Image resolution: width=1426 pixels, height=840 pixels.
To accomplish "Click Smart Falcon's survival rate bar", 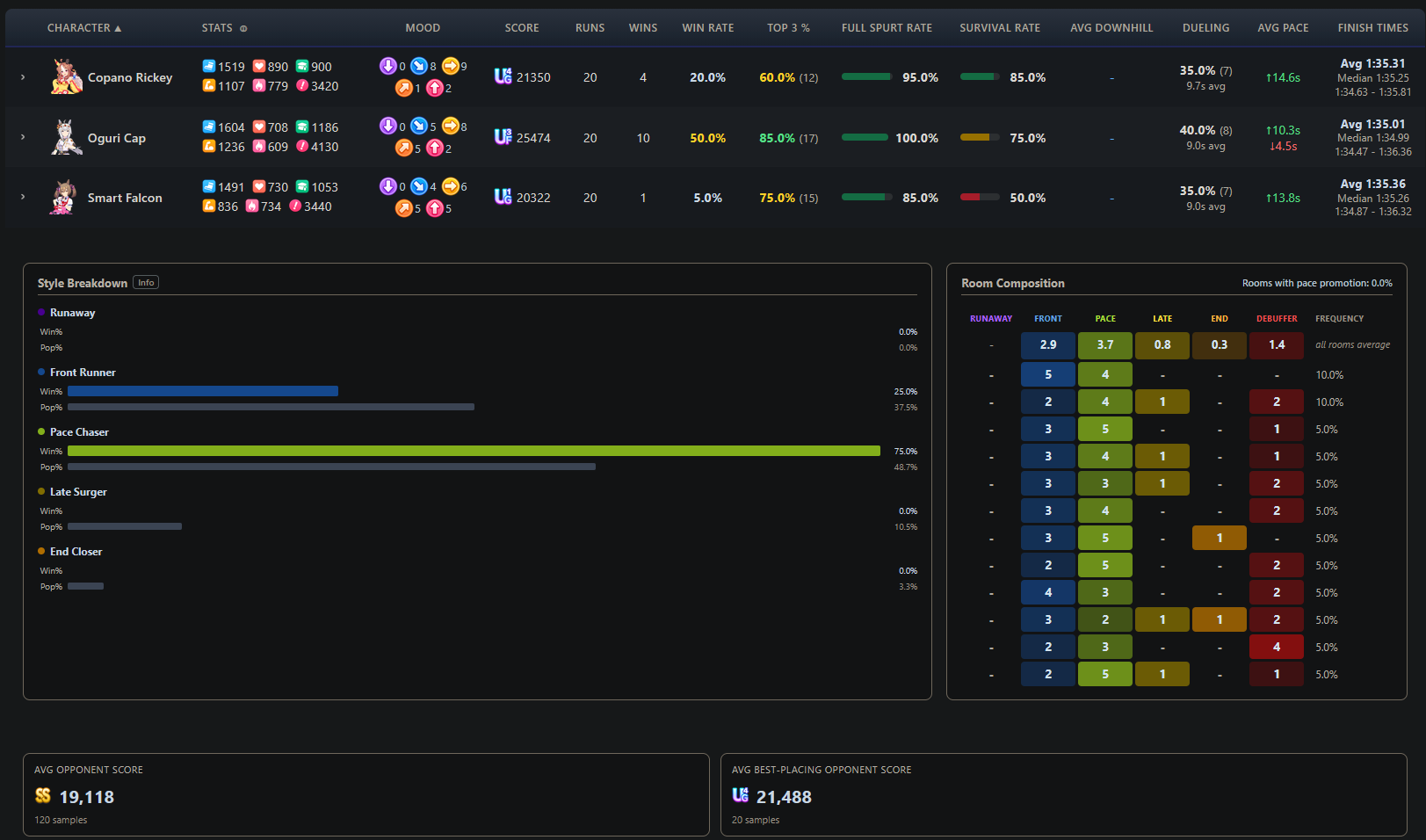I will (x=980, y=197).
